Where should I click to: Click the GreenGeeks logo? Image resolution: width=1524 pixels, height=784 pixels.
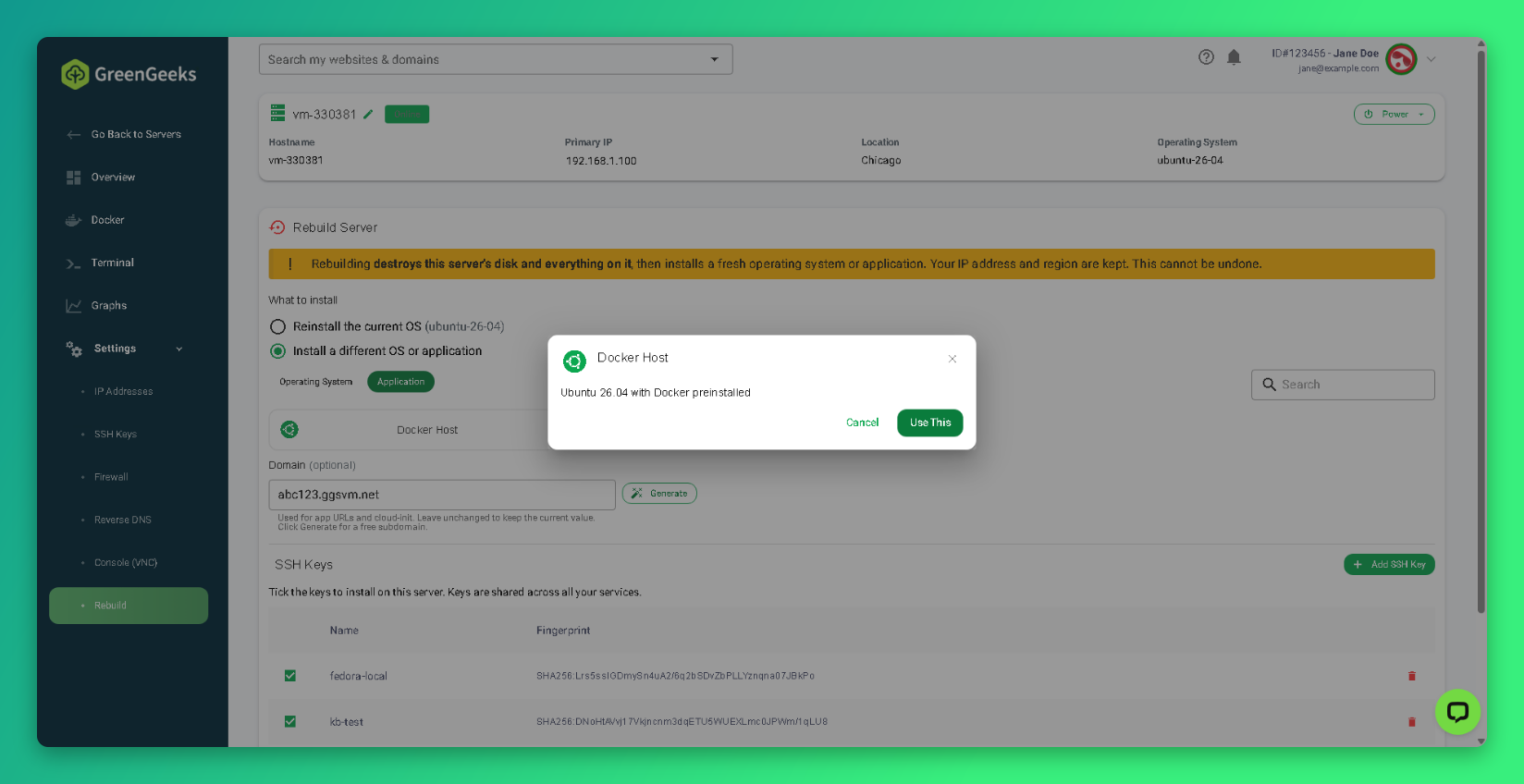coord(129,74)
